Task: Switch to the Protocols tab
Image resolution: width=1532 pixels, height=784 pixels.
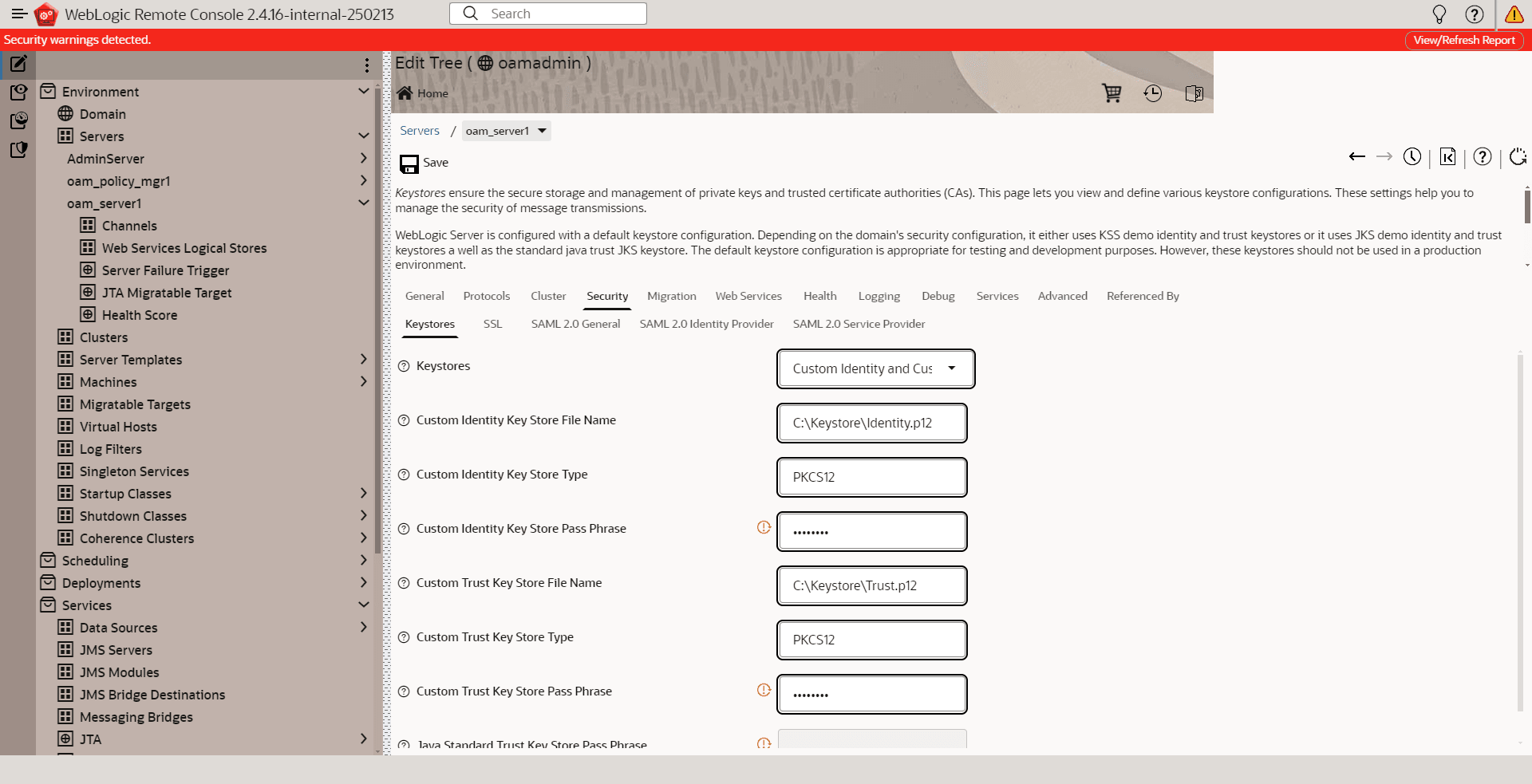Action: click(x=487, y=296)
